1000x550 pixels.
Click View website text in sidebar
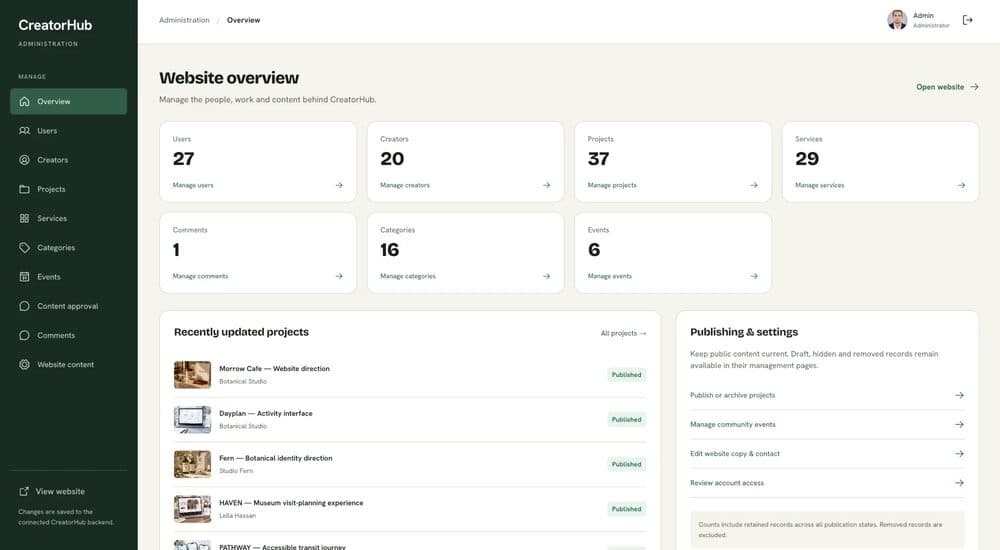(x=60, y=491)
